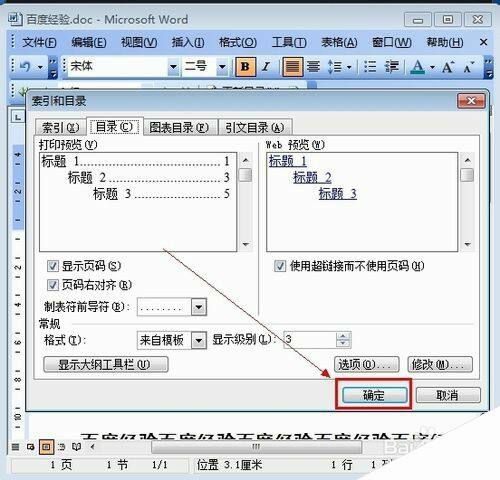This screenshot has width=500, height=480.
Task: Select the 目录(C) tab
Action: (114, 127)
